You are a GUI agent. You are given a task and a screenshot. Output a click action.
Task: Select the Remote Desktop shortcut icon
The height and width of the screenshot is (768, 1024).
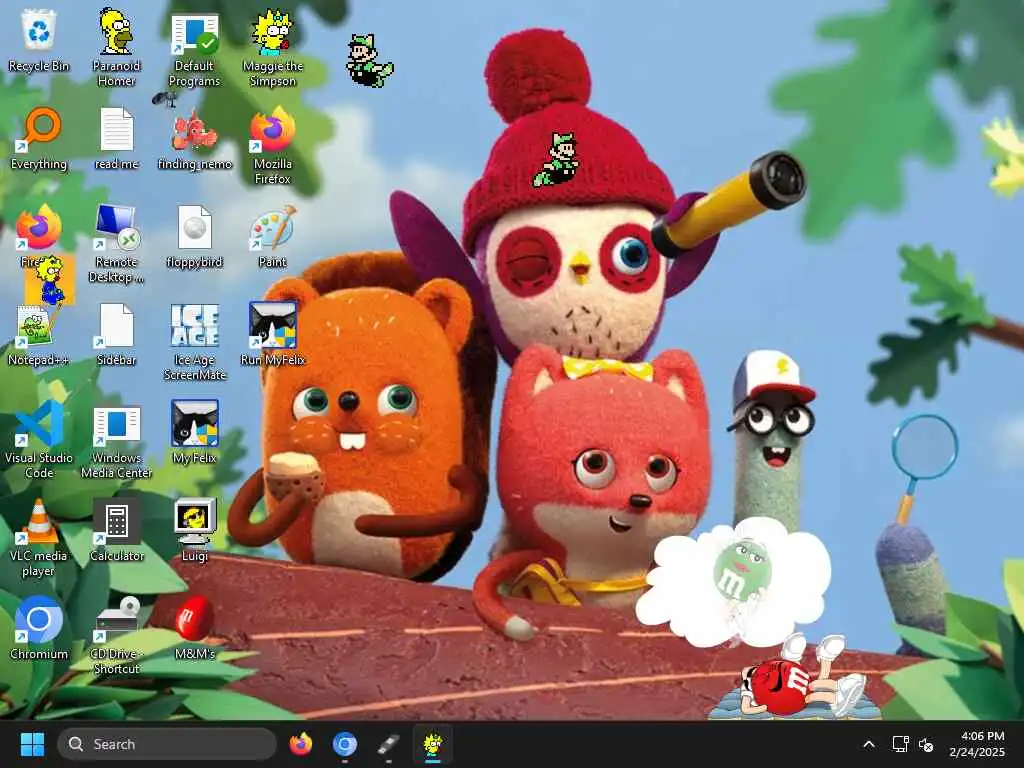point(116,243)
